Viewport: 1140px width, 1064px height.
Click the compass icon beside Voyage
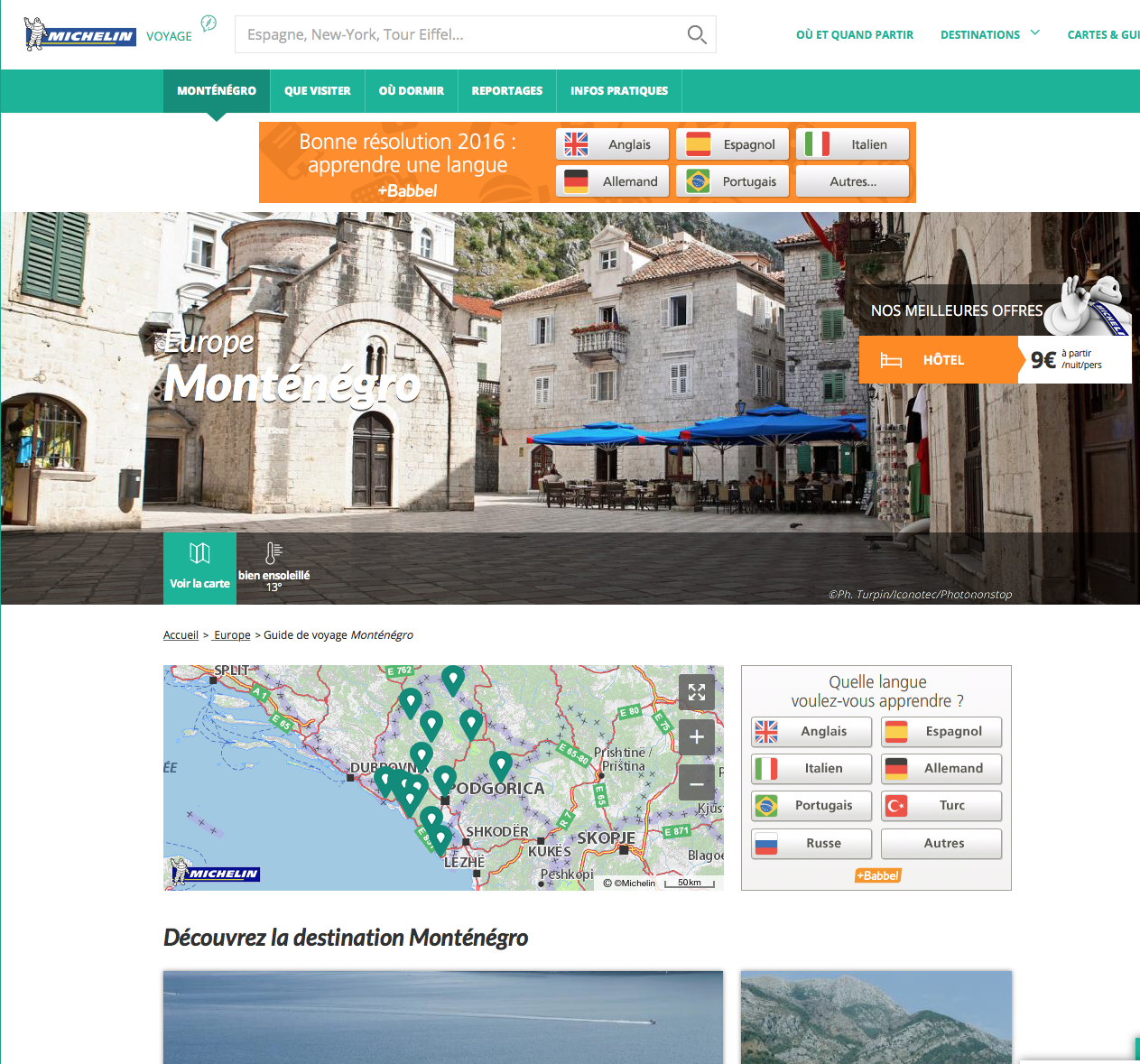(209, 23)
